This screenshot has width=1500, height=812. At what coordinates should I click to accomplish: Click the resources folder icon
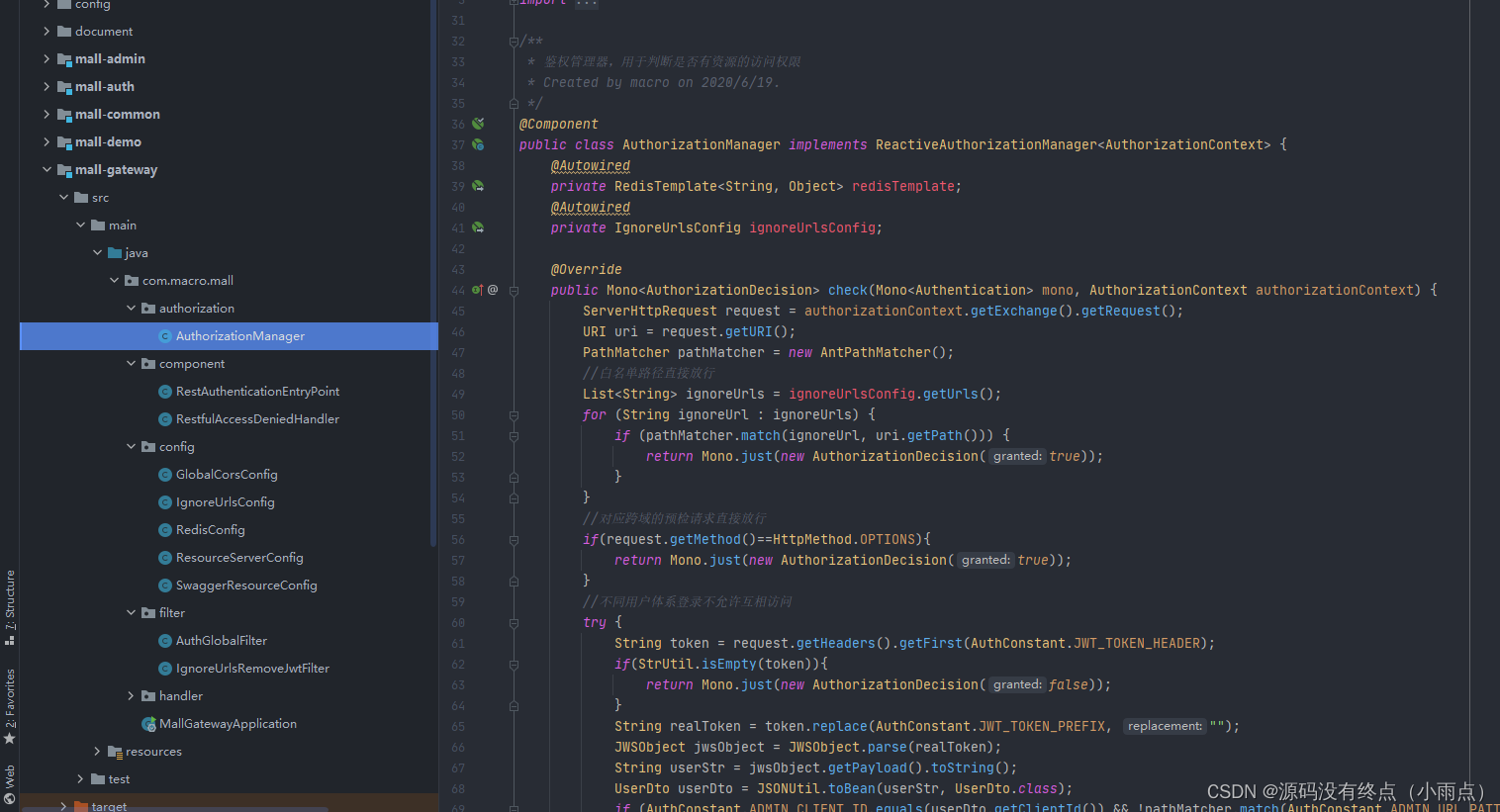pyautogui.click(x=115, y=752)
